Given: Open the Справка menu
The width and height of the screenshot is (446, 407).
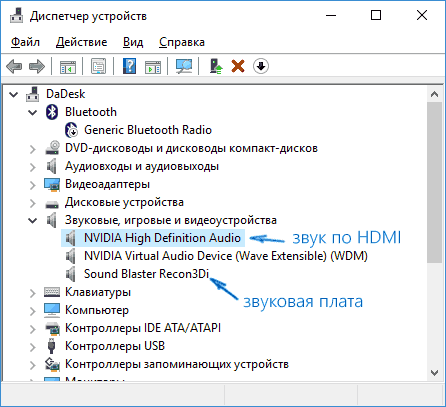Looking at the screenshot, I should pos(182,42).
